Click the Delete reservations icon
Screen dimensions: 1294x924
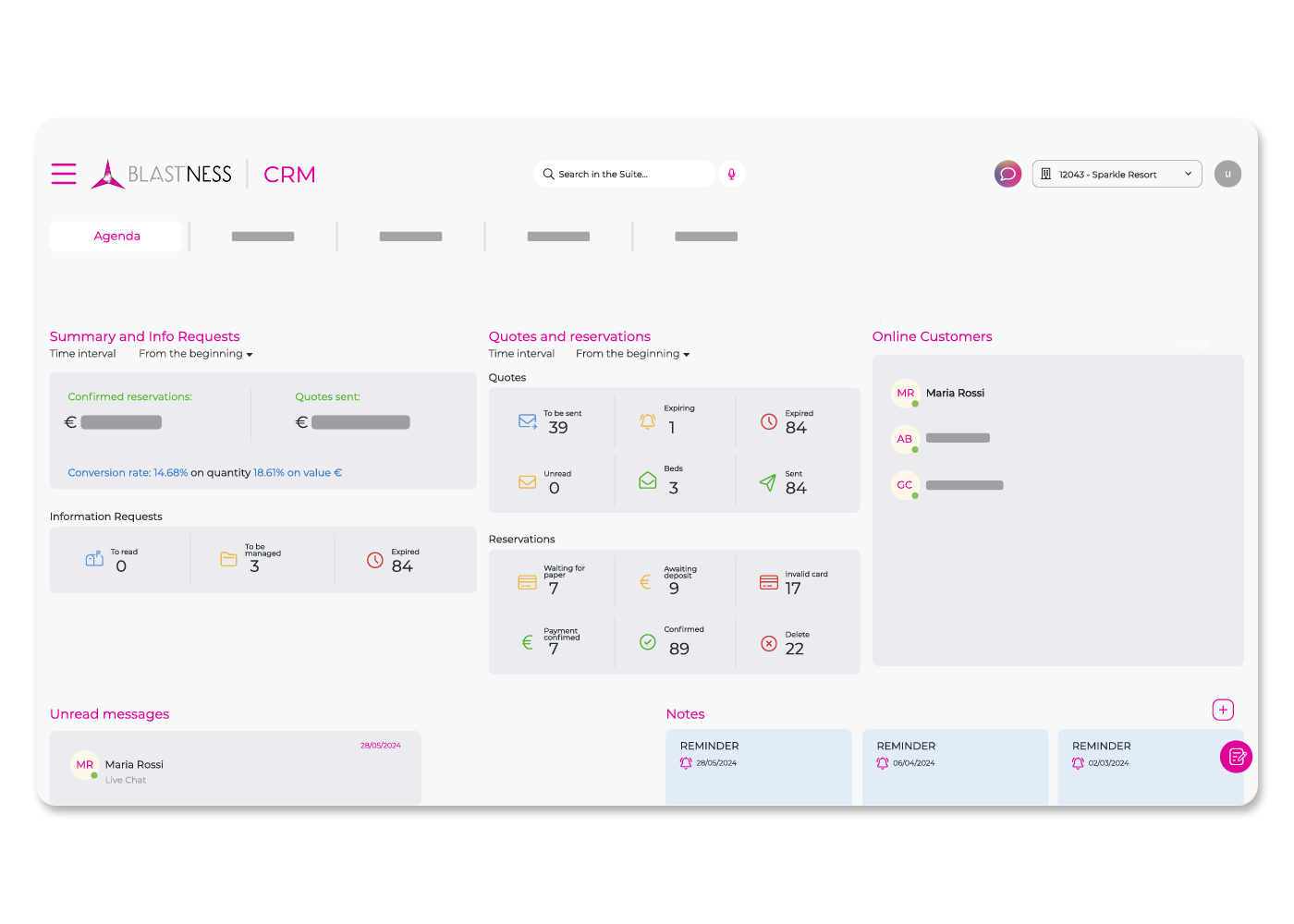768,643
